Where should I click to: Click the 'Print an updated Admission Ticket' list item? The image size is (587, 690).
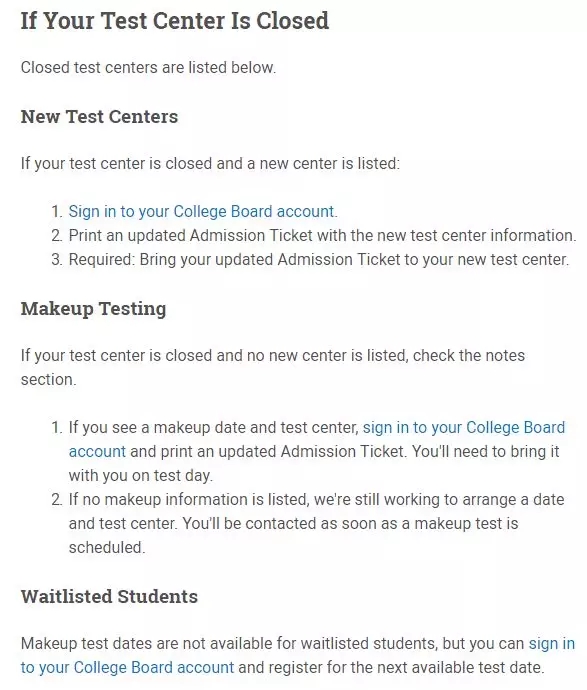322,235
